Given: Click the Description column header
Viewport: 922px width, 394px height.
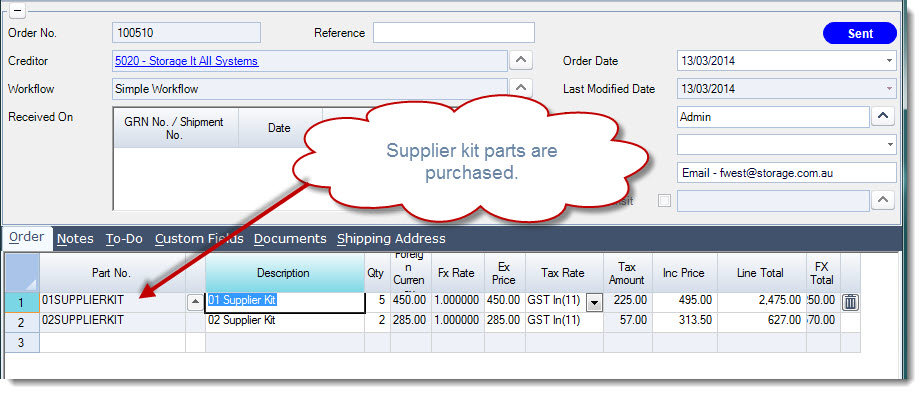Looking at the screenshot, I should pos(284,273).
